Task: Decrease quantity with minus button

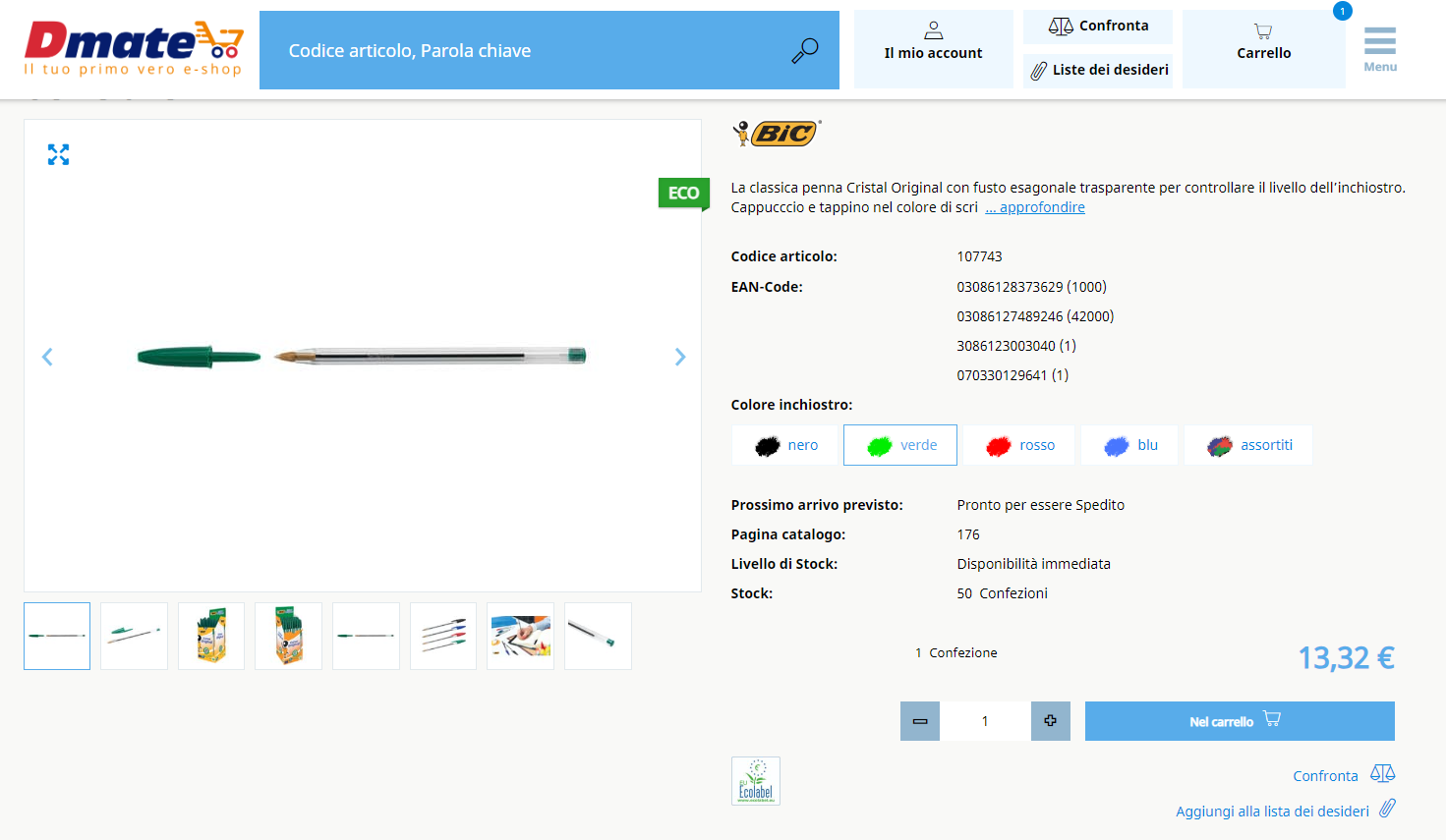Action: coord(920,721)
